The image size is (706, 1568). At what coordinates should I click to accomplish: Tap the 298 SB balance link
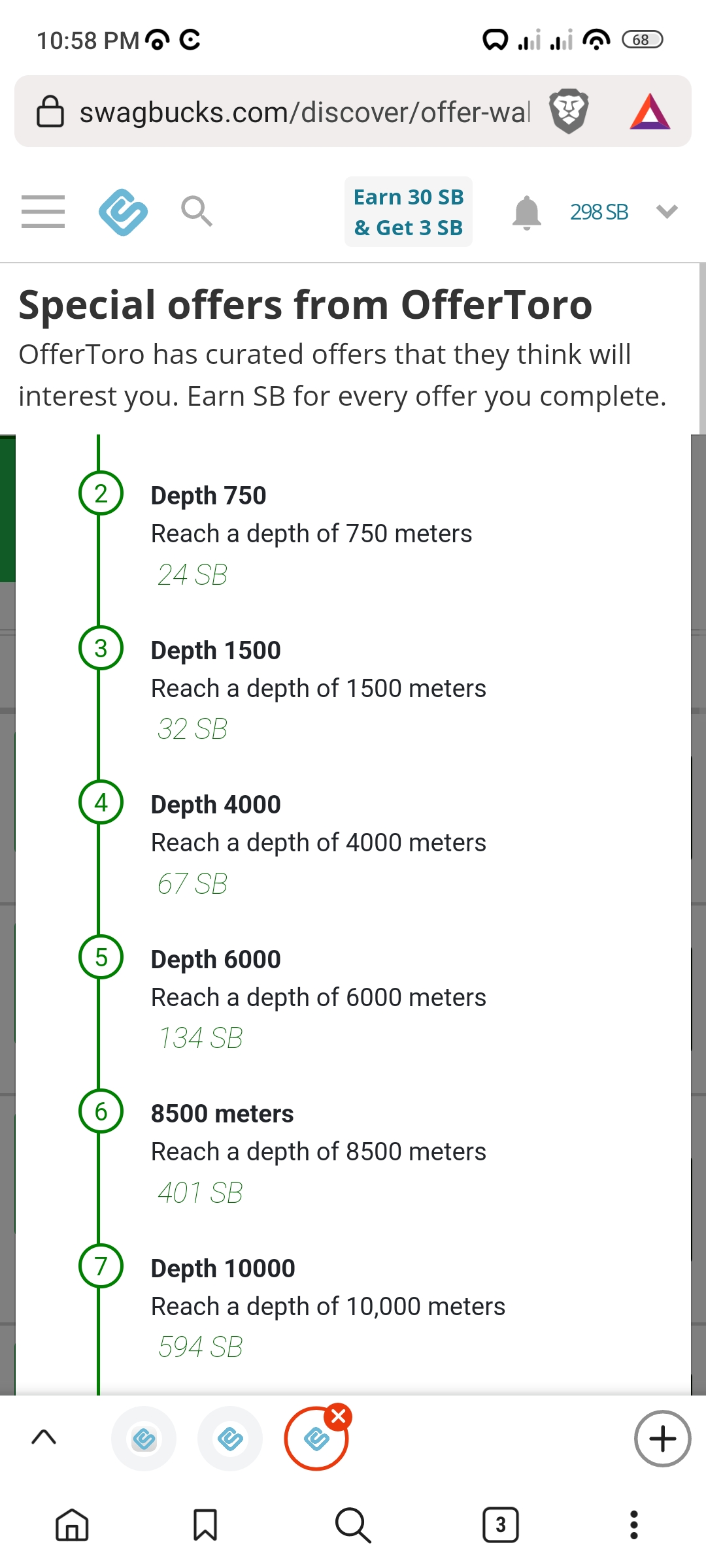[x=599, y=212]
